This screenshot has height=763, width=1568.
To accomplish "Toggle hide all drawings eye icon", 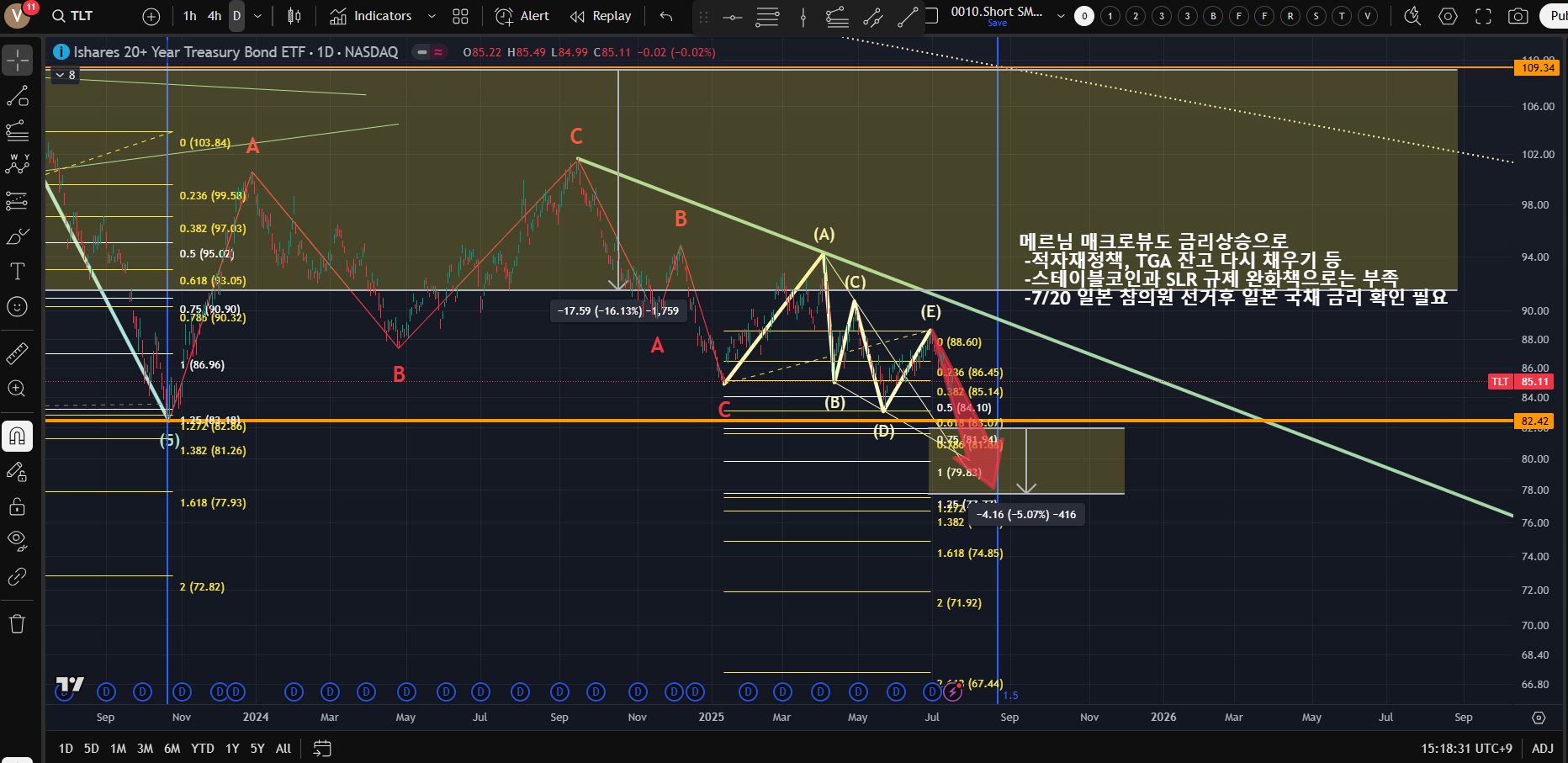I will (x=17, y=540).
